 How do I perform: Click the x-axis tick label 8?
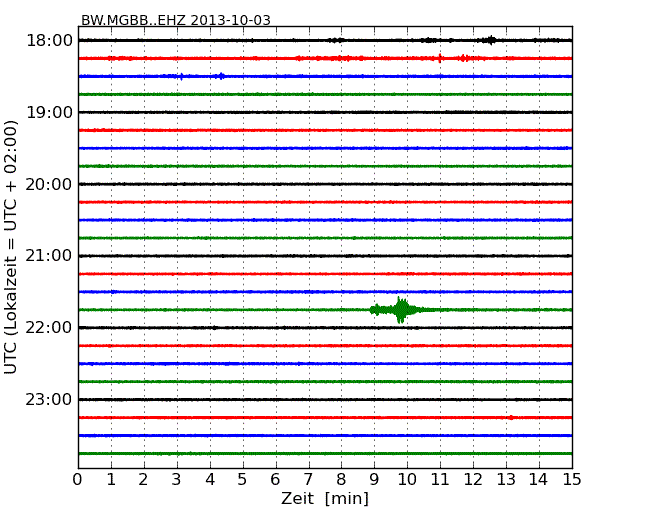(x=341, y=480)
